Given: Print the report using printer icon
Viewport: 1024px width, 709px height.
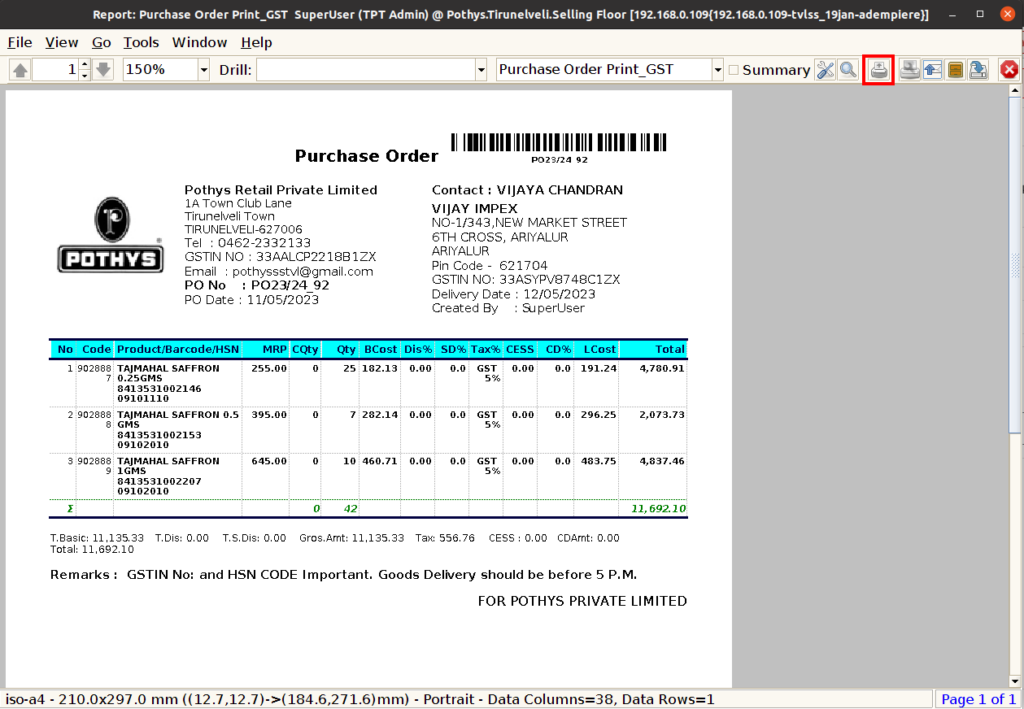Looking at the screenshot, I should pos(879,69).
